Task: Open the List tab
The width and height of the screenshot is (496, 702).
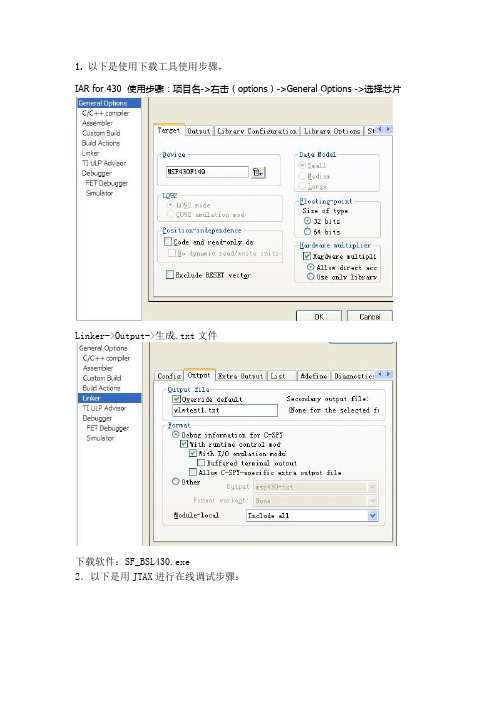Action: (282, 376)
